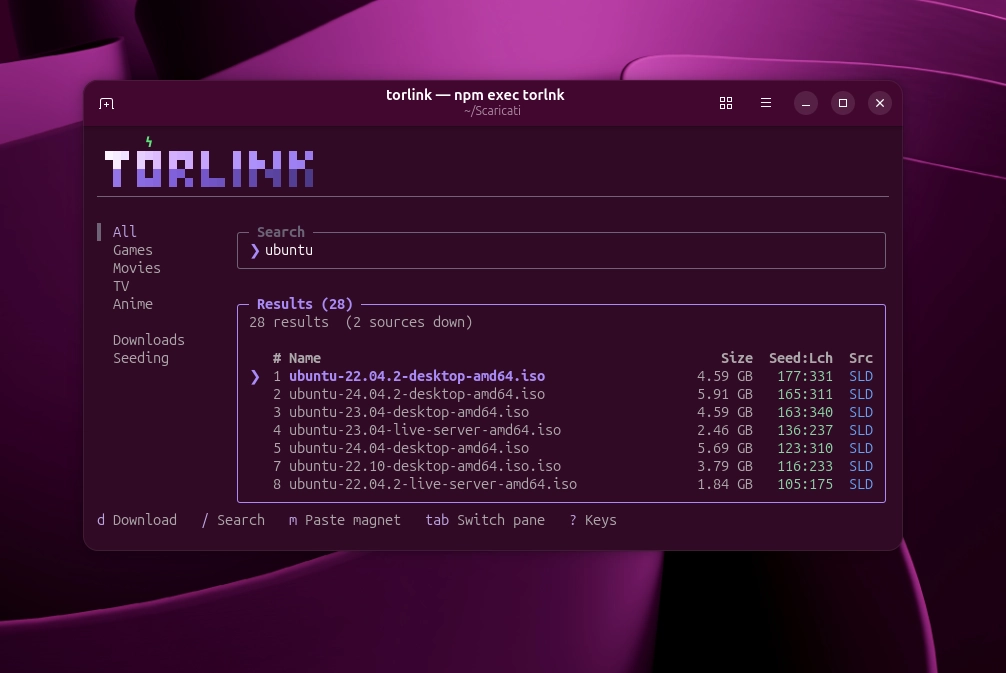Image resolution: width=1006 pixels, height=673 pixels.
Task: Click the ~/Scaricati path subtitle
Action: click(492, 111)
